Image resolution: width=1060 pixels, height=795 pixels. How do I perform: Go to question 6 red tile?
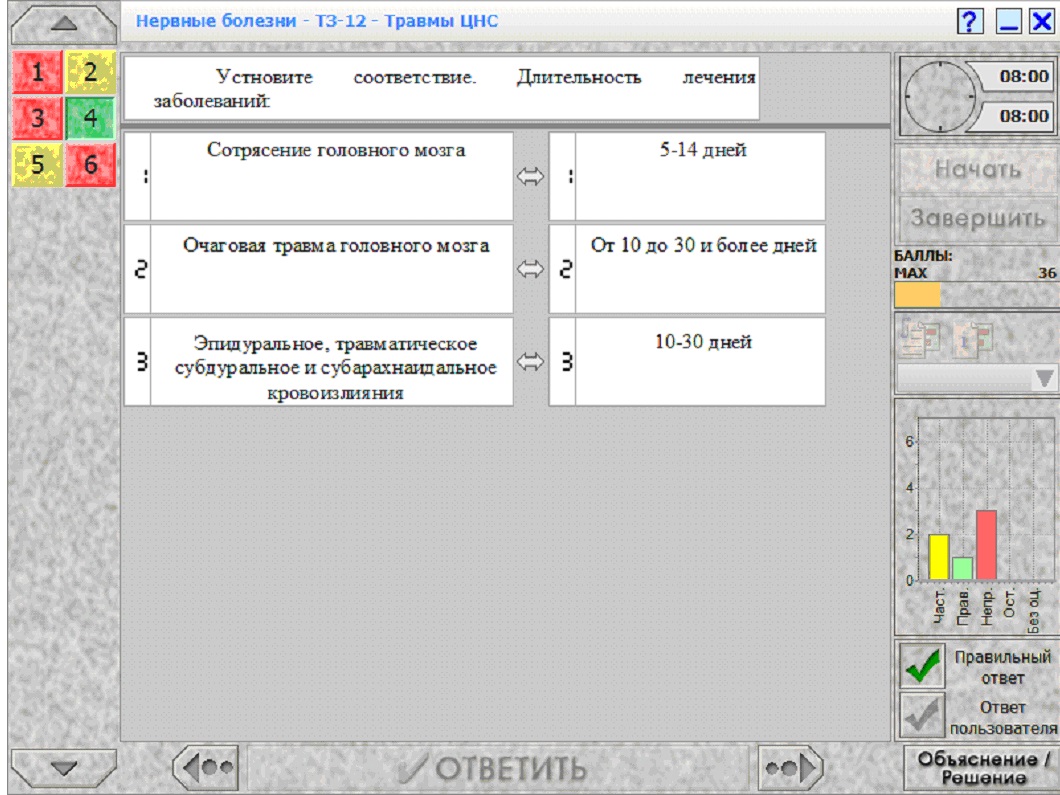click(91, 164)
